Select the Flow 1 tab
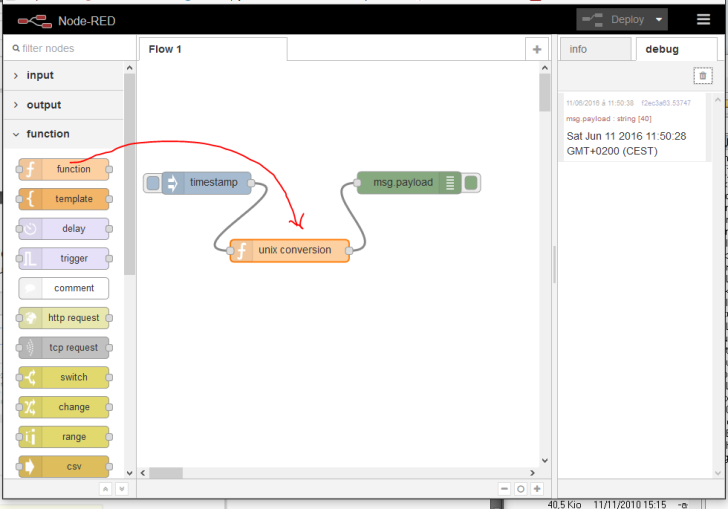Image resolution: width=728 pixels, height=509 pixels. (213, 49)
